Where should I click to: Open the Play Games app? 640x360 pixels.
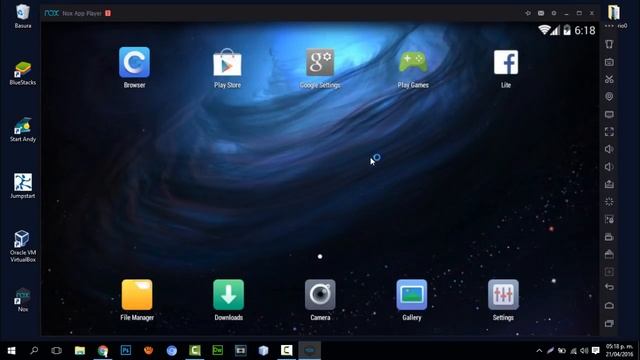pyautogui.click(x=413, y=62)
